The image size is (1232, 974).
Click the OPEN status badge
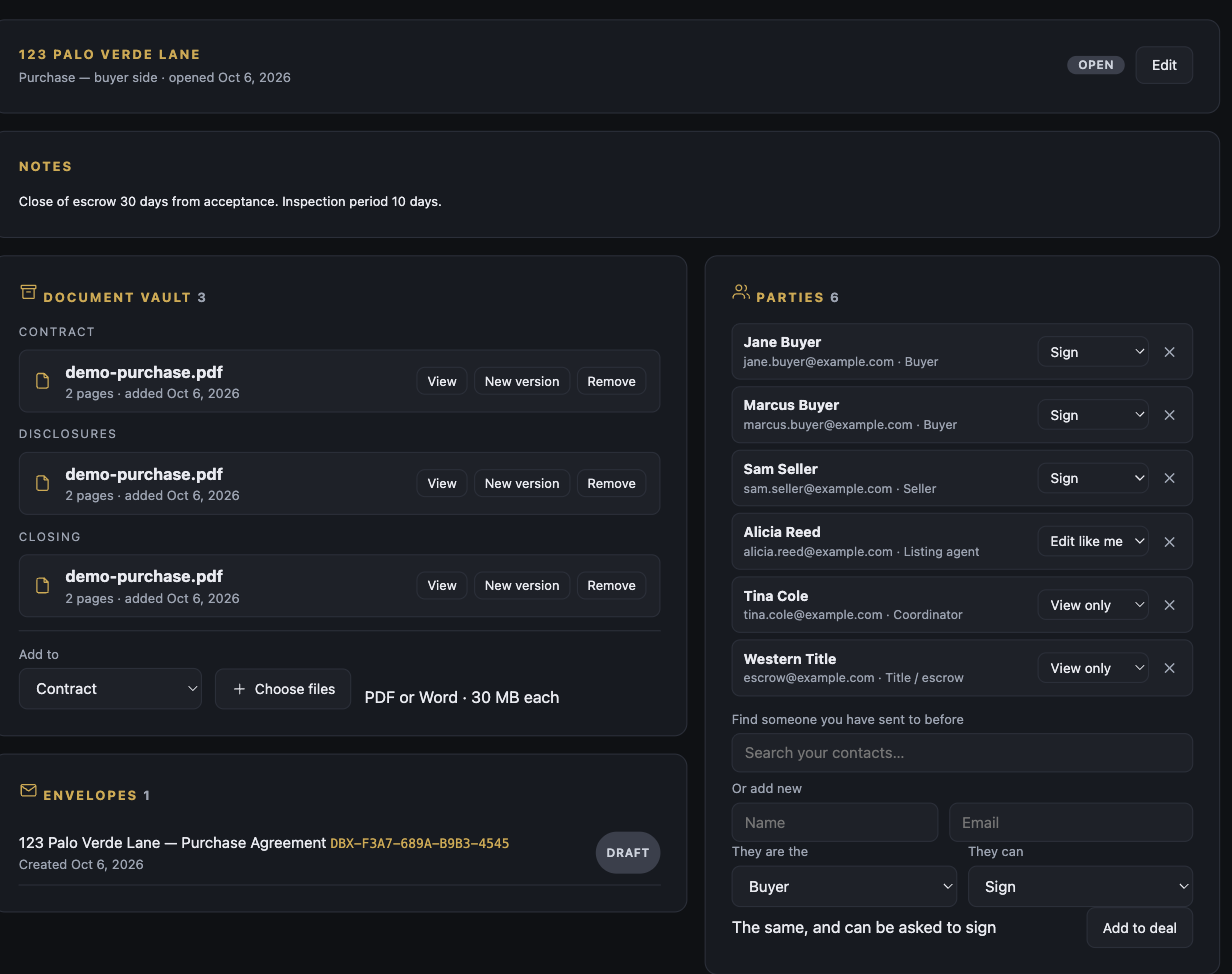coord(1096,65)
